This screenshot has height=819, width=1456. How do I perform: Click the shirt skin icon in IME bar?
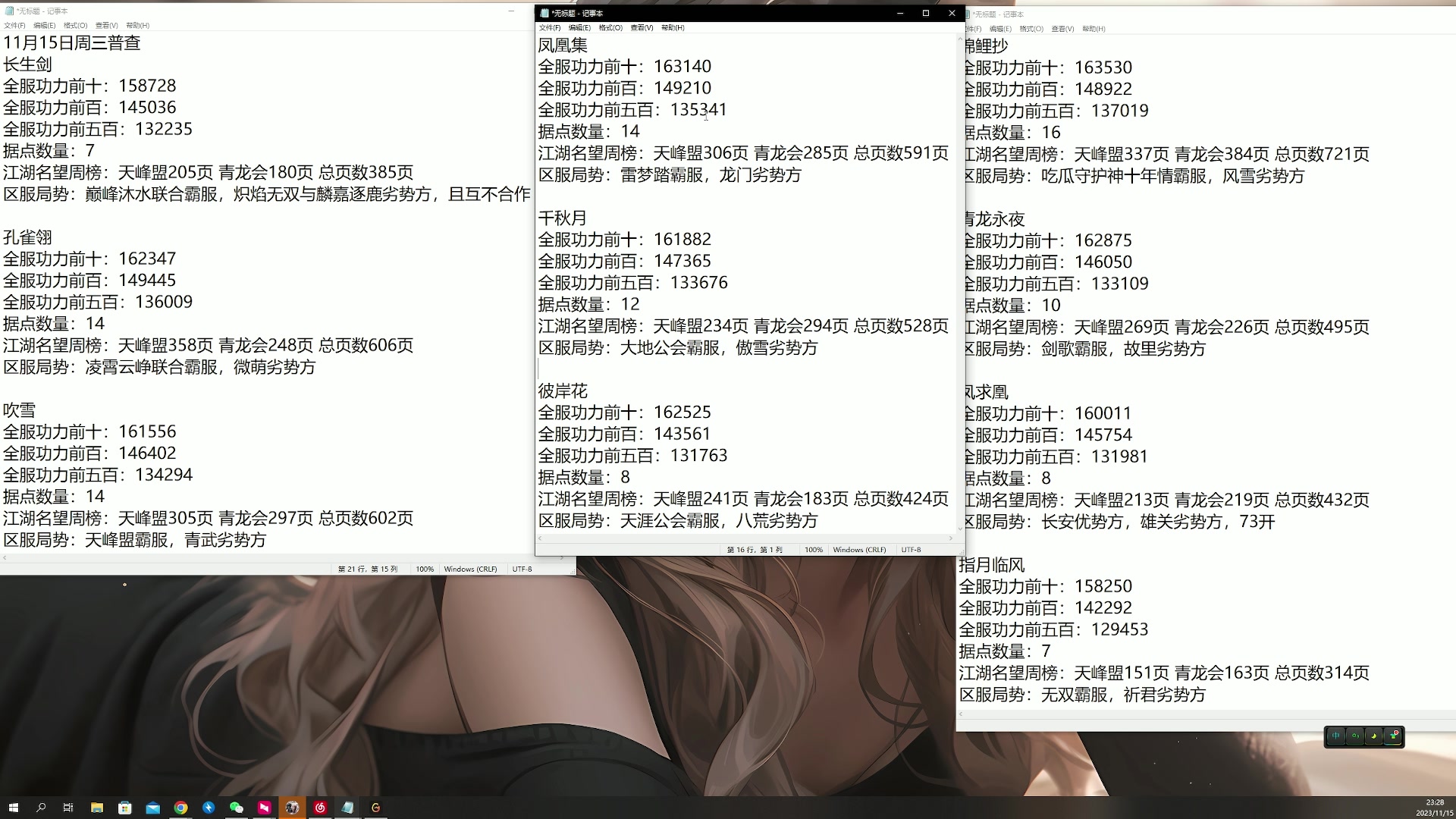(1393, 736)
